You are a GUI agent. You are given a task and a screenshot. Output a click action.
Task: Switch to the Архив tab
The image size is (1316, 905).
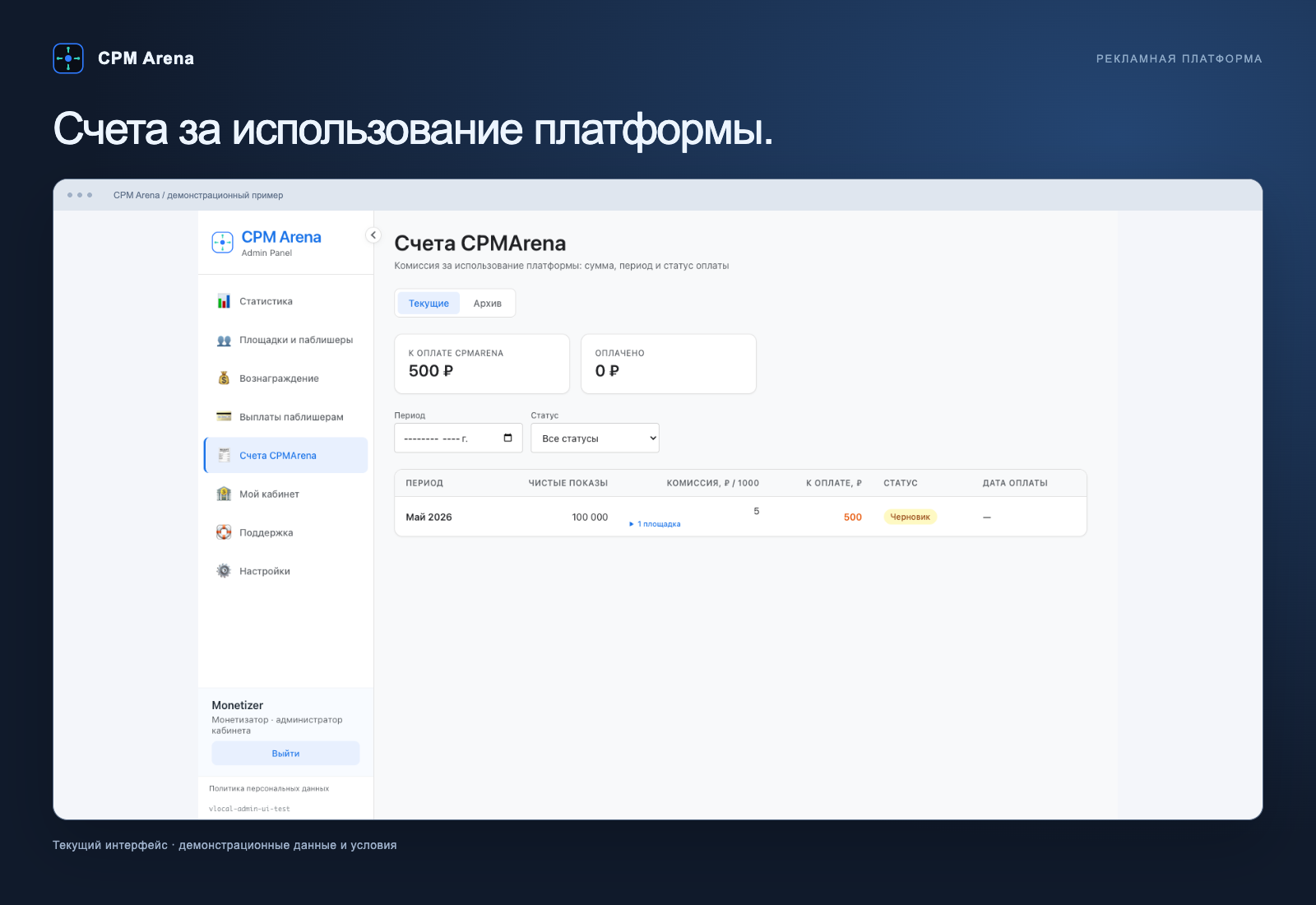[488, 303]
